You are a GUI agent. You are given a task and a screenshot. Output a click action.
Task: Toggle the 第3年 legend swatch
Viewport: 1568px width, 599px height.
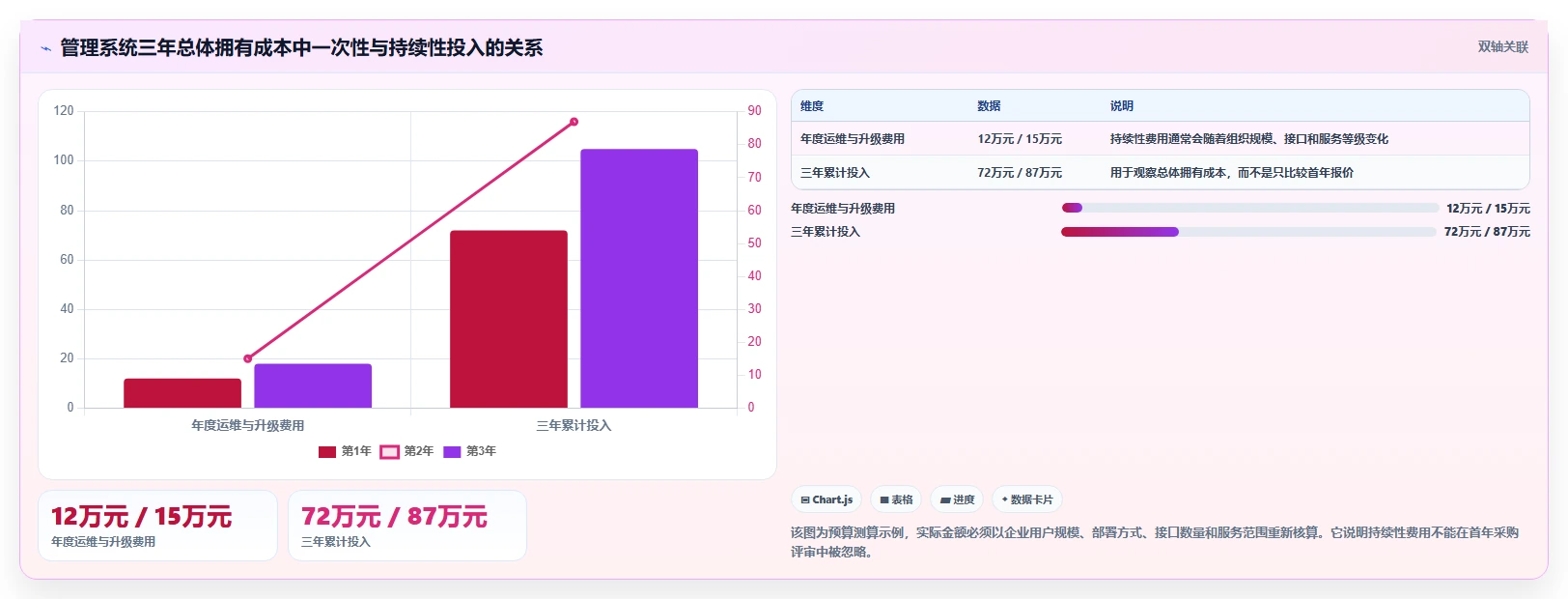coord(452,451)
